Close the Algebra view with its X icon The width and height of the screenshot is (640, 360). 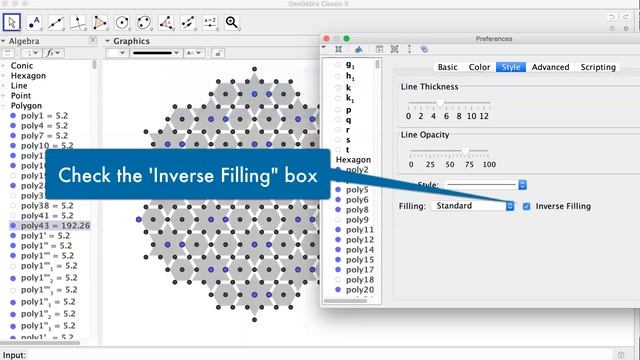(x=93, y=40)
